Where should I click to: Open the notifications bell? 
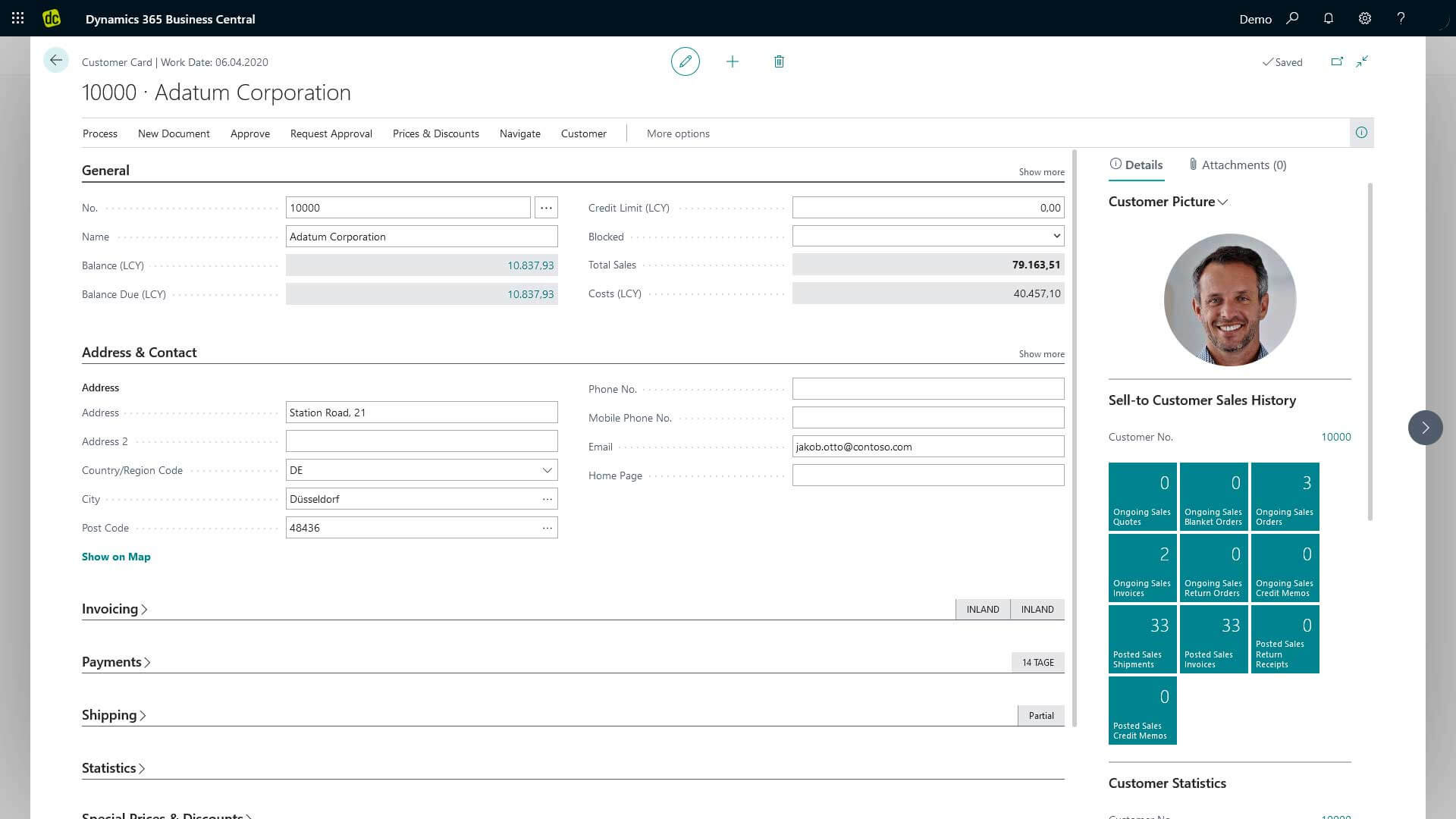coord(1328,18)
